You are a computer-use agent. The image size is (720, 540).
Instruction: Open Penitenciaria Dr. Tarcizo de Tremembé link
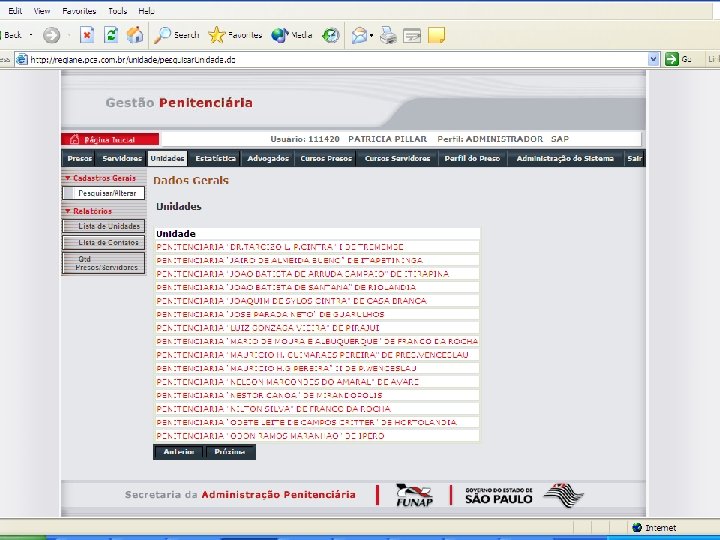click(x=280, y=247)
